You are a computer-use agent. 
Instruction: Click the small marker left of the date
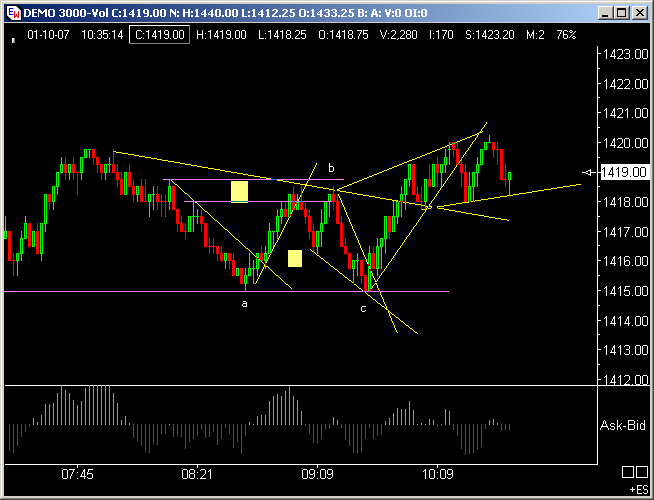pyautogui.click(x=13, y=40)
